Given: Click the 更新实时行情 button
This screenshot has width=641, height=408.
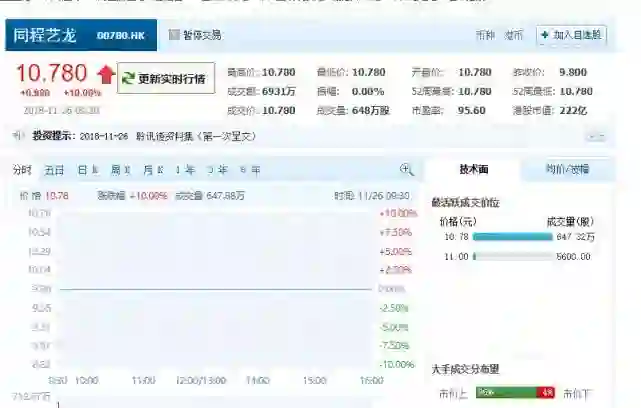Looking at the screenshot, I should [166, 78].
